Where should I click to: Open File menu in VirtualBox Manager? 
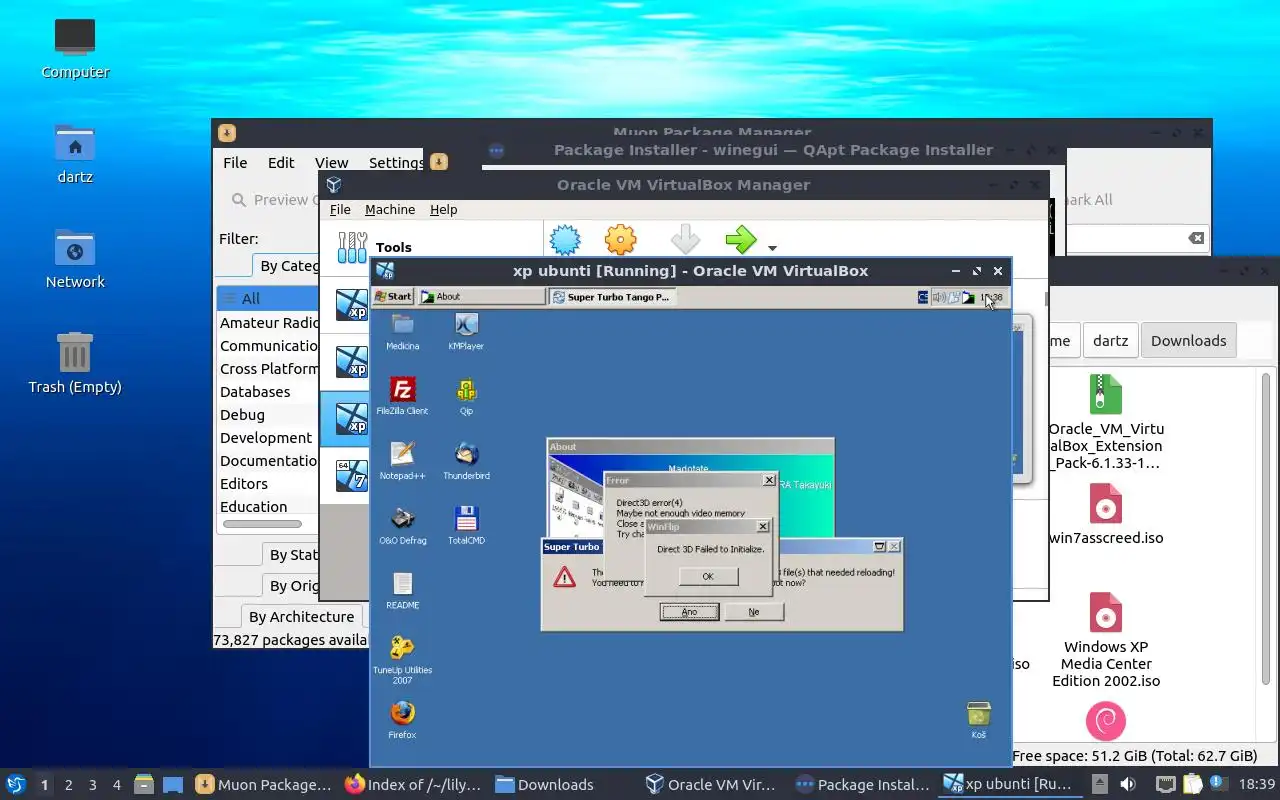coord(340,209)
